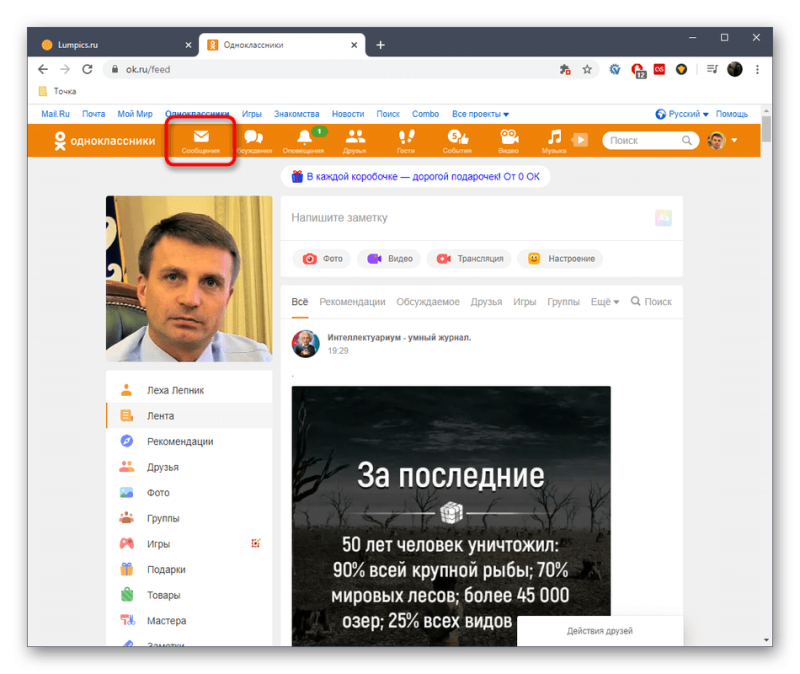Open the Русский language dropdown

click(682, 114)
